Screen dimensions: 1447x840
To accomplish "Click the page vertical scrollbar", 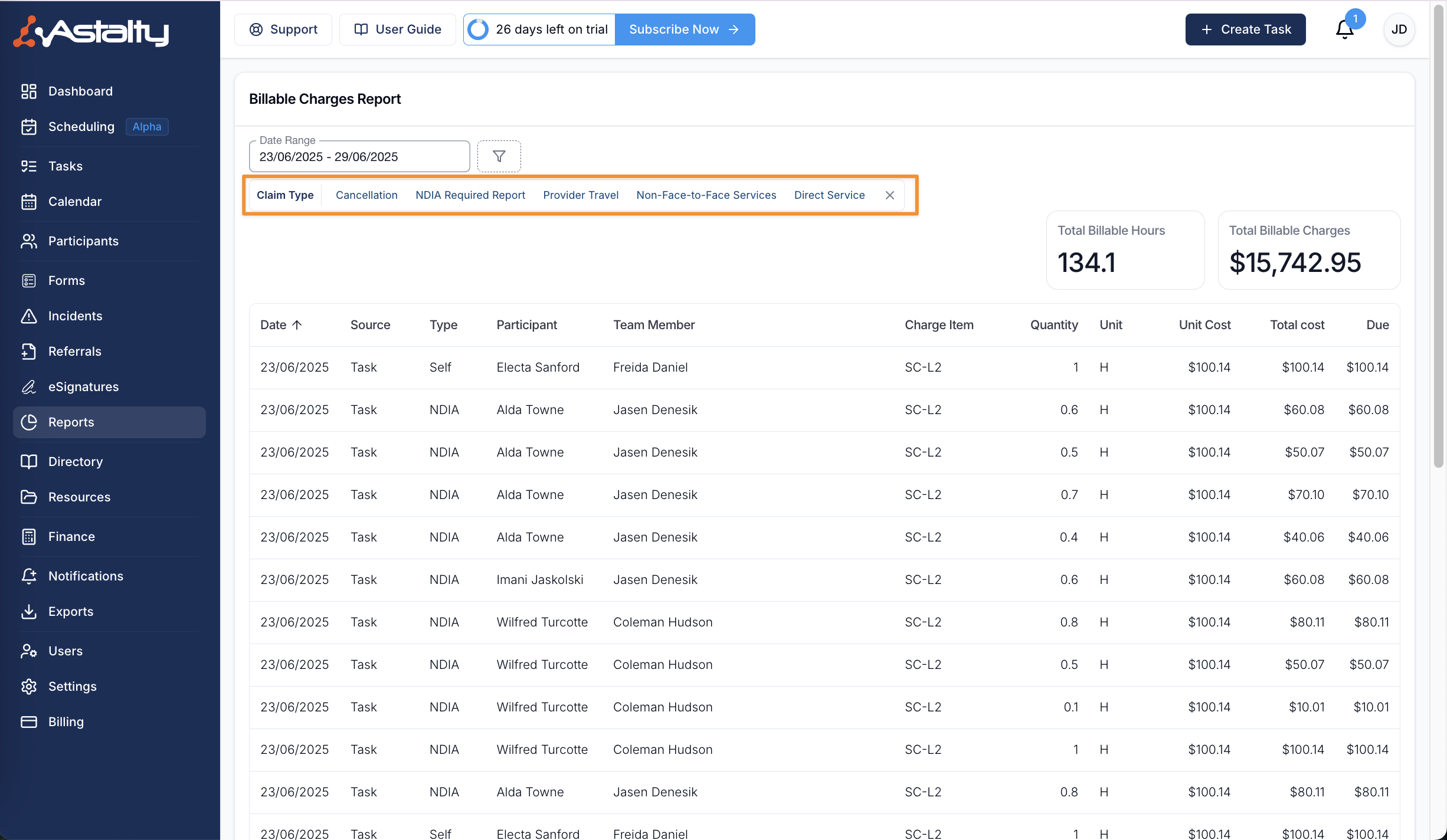I will tap(1439, 236).
